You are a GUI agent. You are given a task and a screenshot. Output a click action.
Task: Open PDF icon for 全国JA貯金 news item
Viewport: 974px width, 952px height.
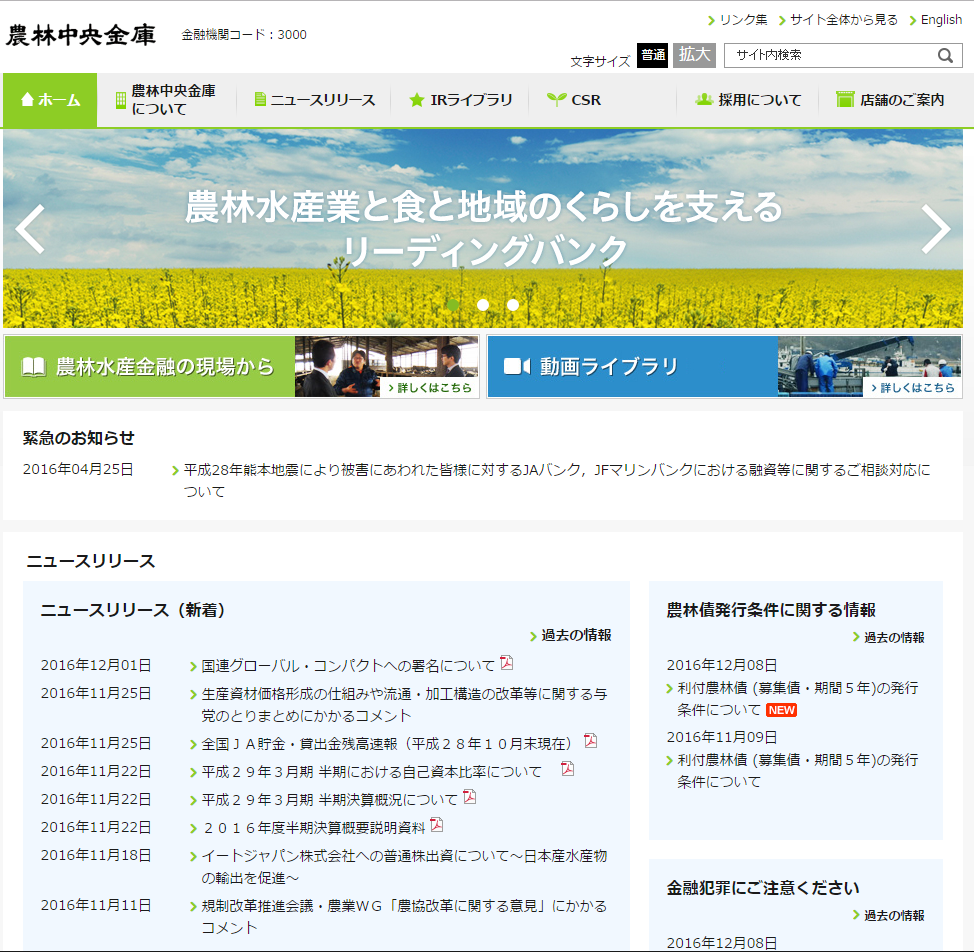point(590,741)
